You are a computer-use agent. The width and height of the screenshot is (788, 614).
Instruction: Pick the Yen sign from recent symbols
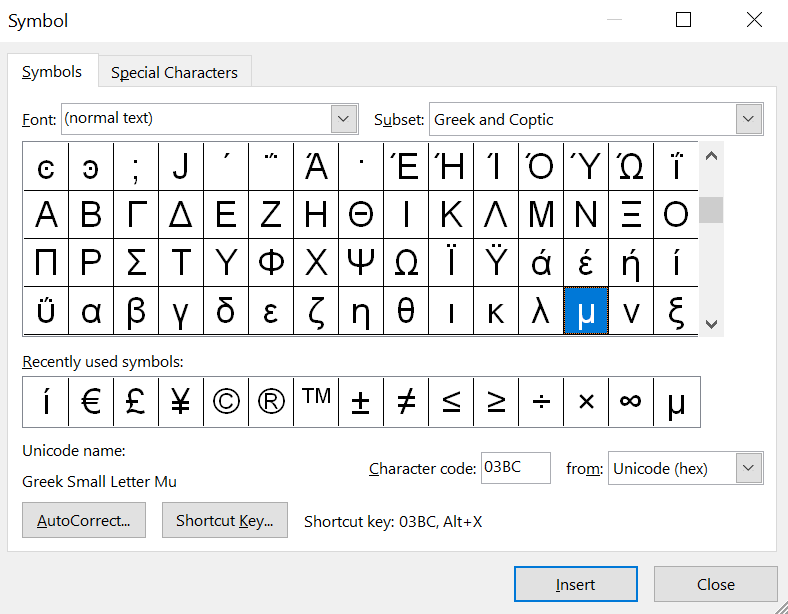[x=181, y=402]
